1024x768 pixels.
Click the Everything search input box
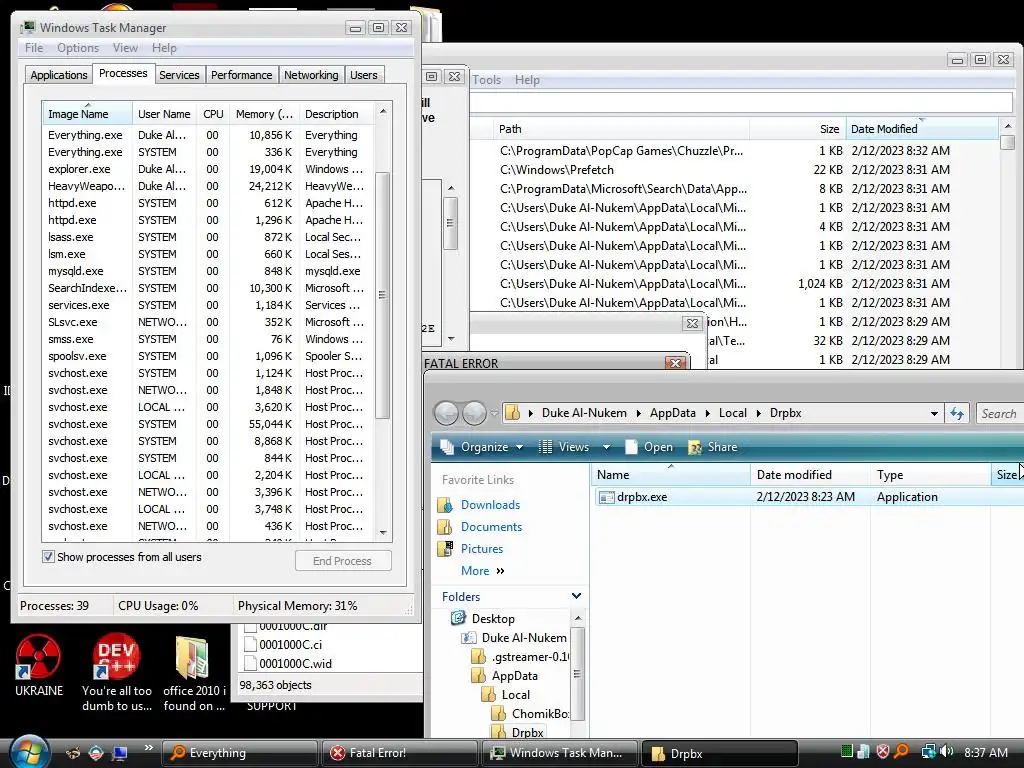[x=741, y=102]
